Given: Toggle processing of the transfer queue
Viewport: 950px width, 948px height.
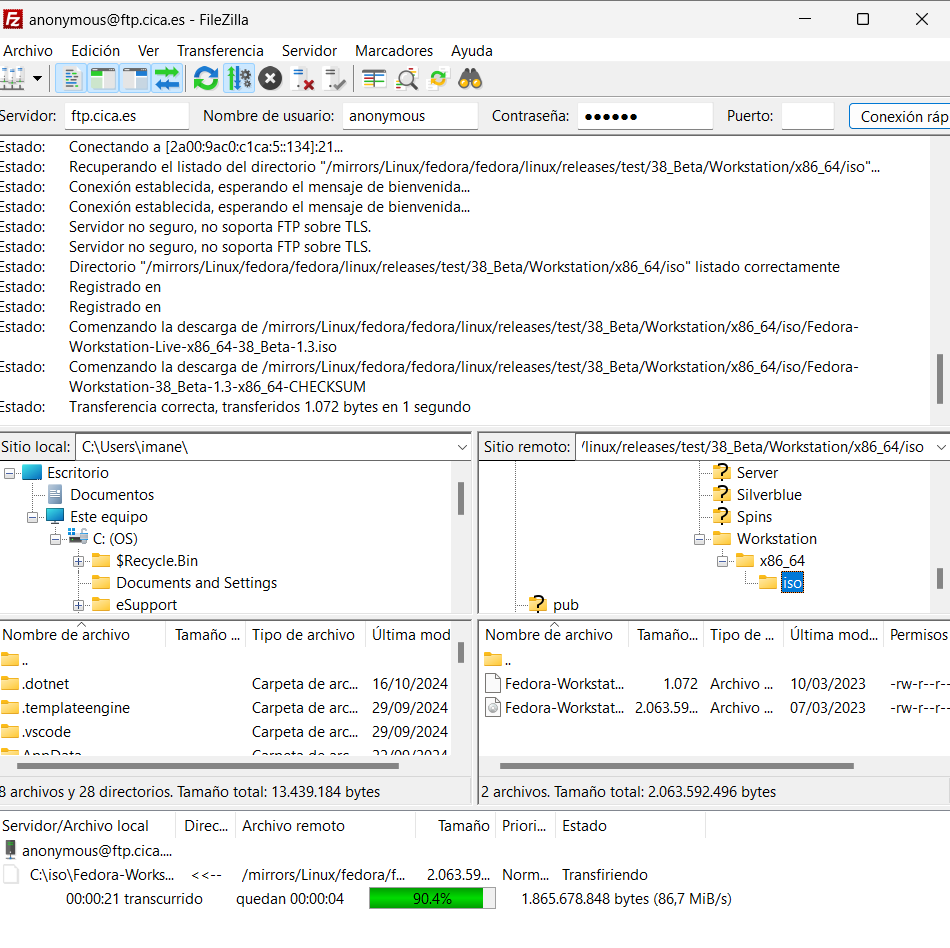Looking at the screenshot, I should coord(239,78).
